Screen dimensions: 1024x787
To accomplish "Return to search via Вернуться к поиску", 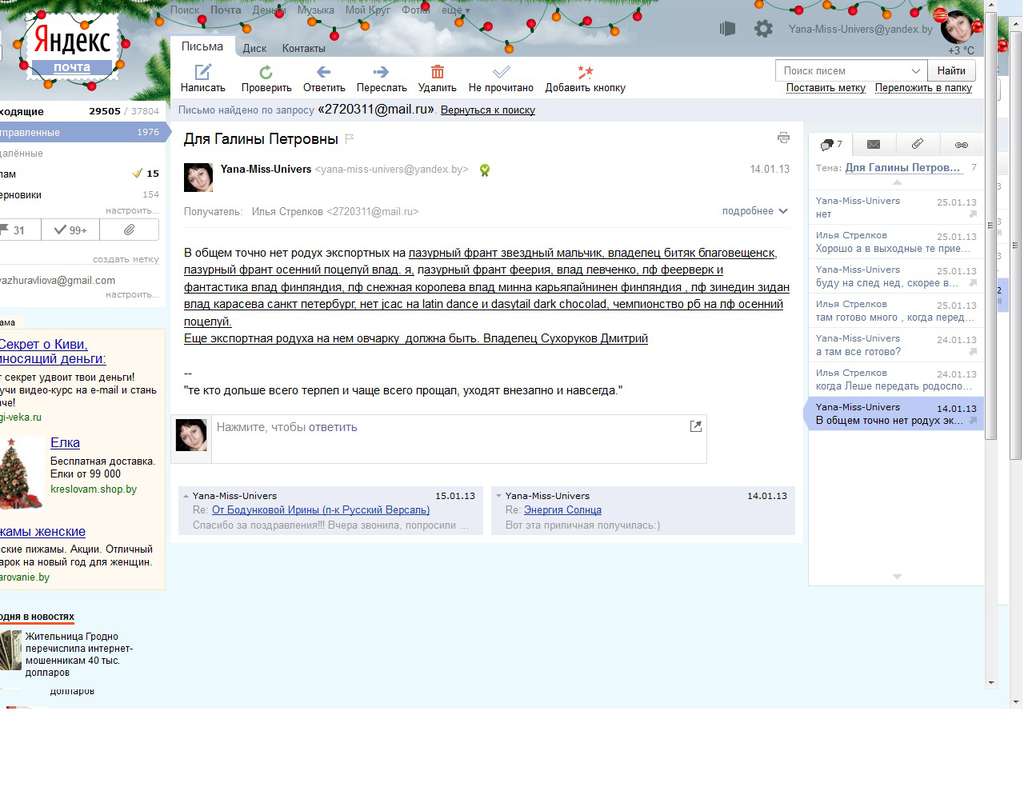I will point(488,110).
